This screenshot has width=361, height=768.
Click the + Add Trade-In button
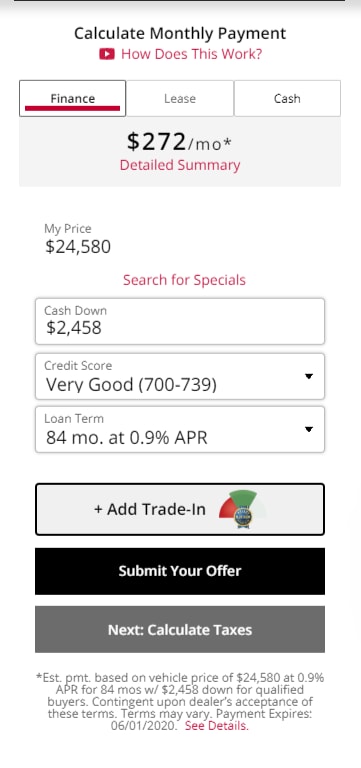coord(180,509)
